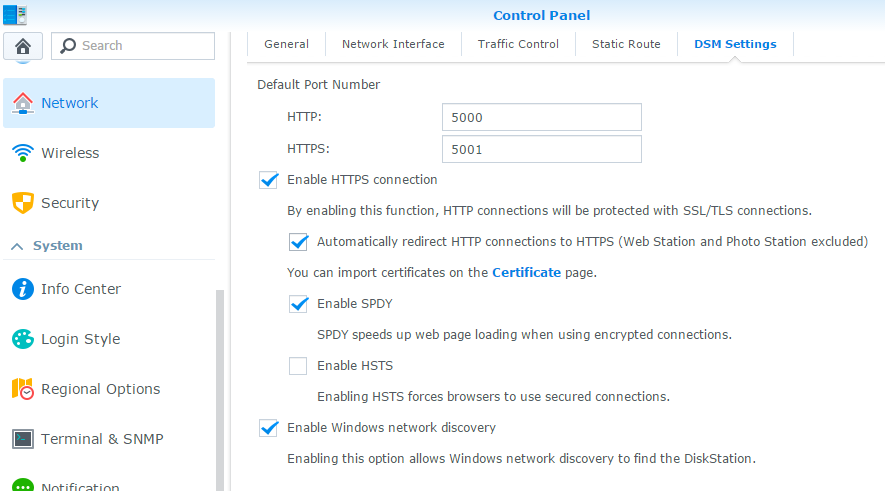This screenshot has height=491, width=885.
Task: Open Wireless via the Wi-Fi icon
Action: [x=22, y=153]
